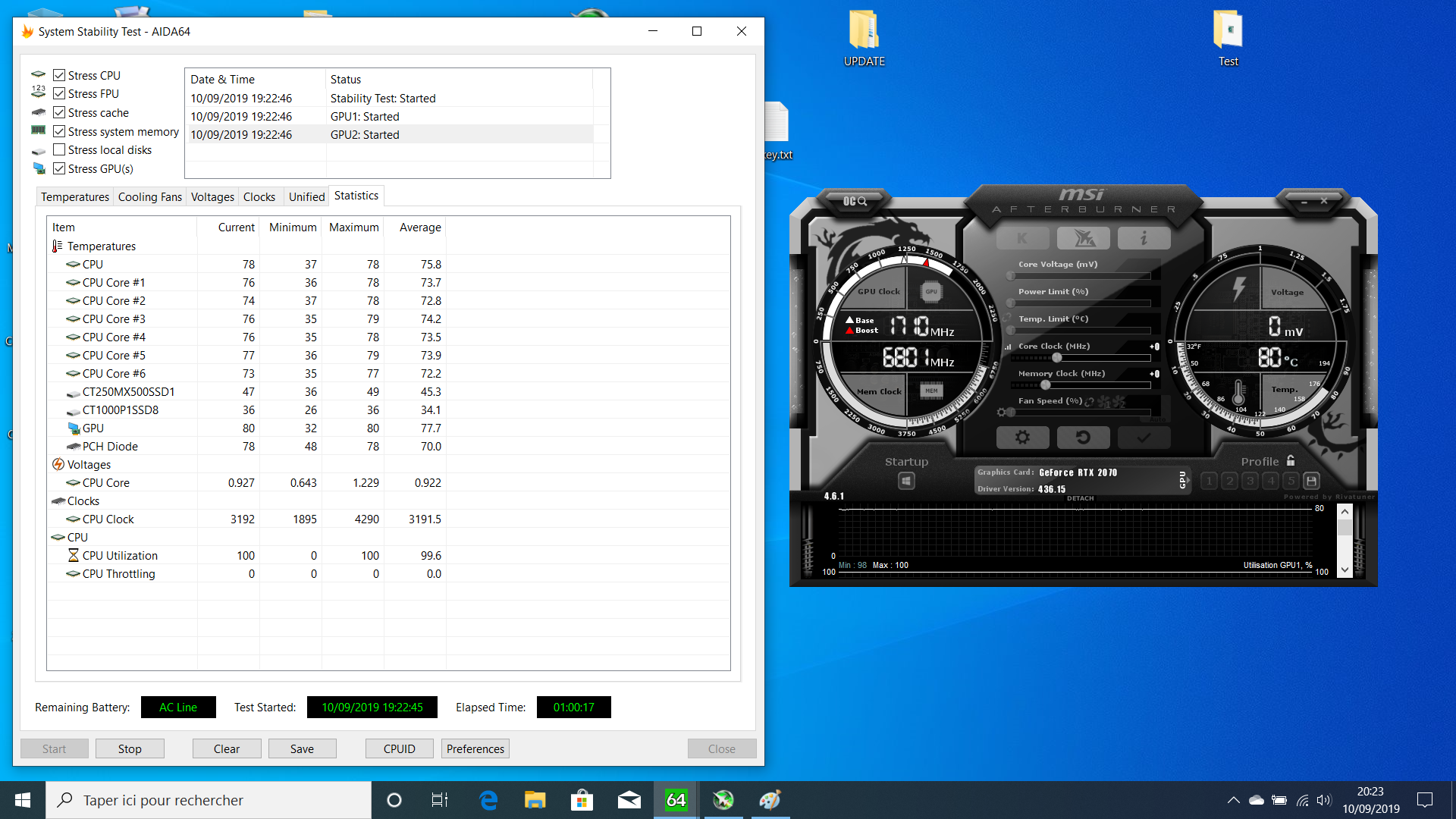Open the OC Scanner in Afterburner
Screen dimensions: 1456x819
pyautogui.click(x=855, y=201)
